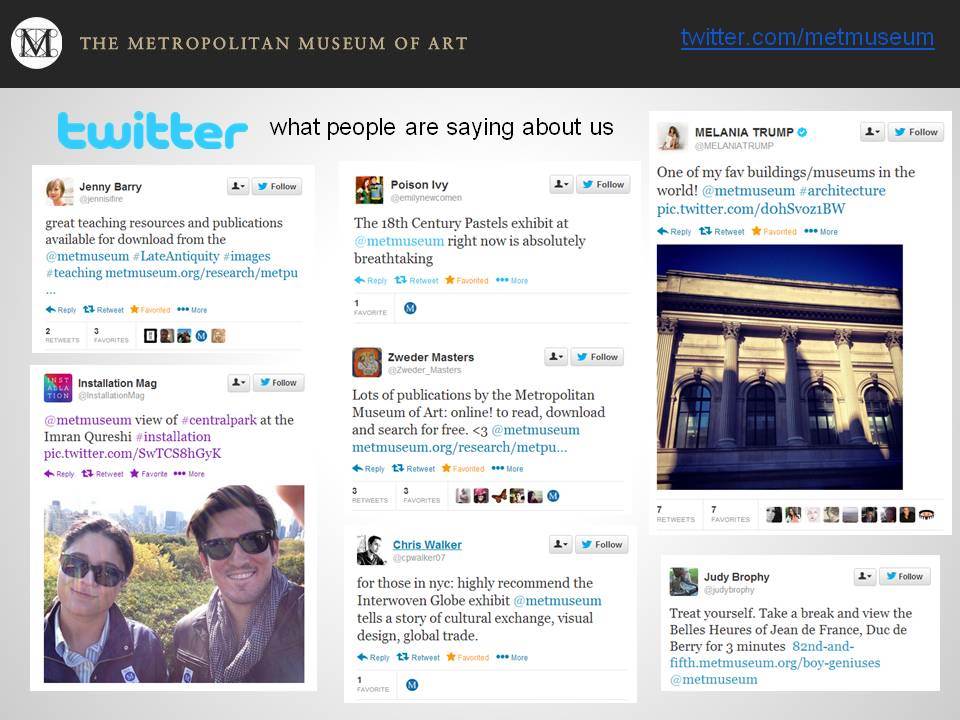Click Melania Trump's verified badge
The image size is (960, 720).
point(802,132)
